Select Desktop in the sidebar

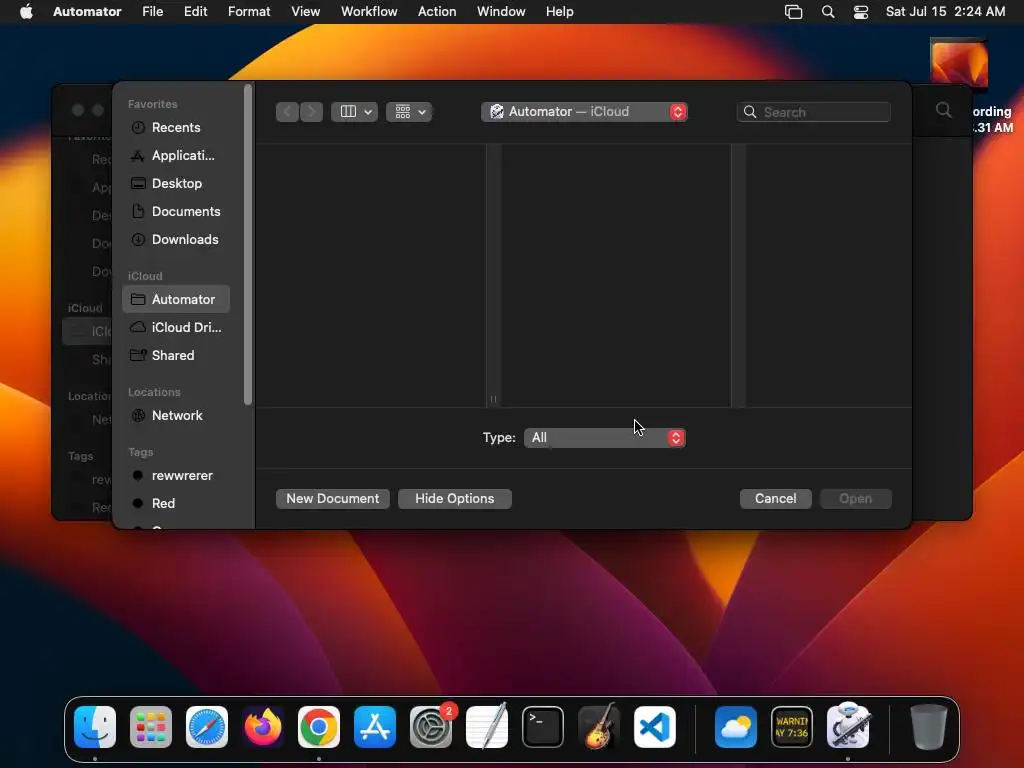(x=176, y=184)
